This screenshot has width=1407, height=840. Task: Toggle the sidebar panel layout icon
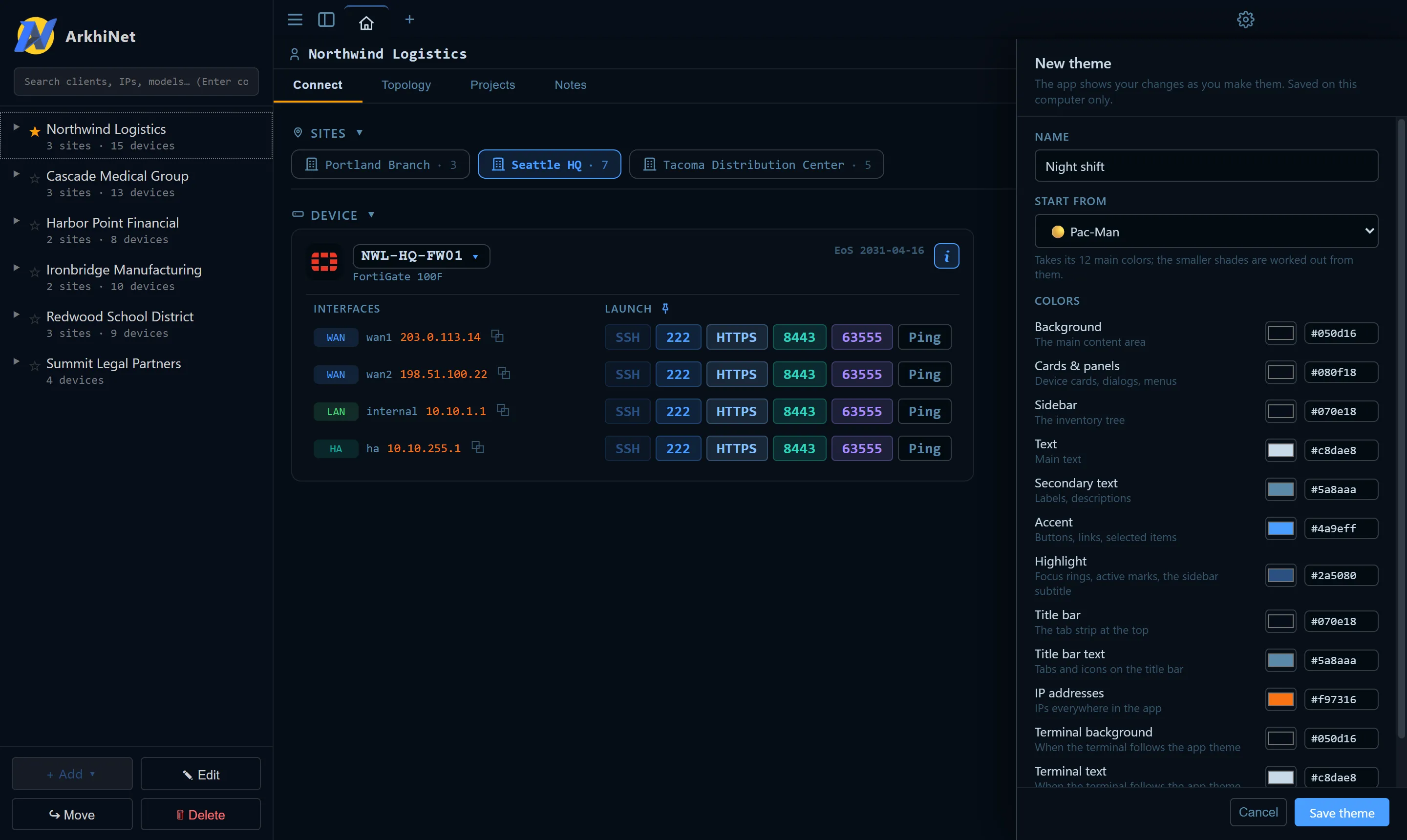click(326, 20)
